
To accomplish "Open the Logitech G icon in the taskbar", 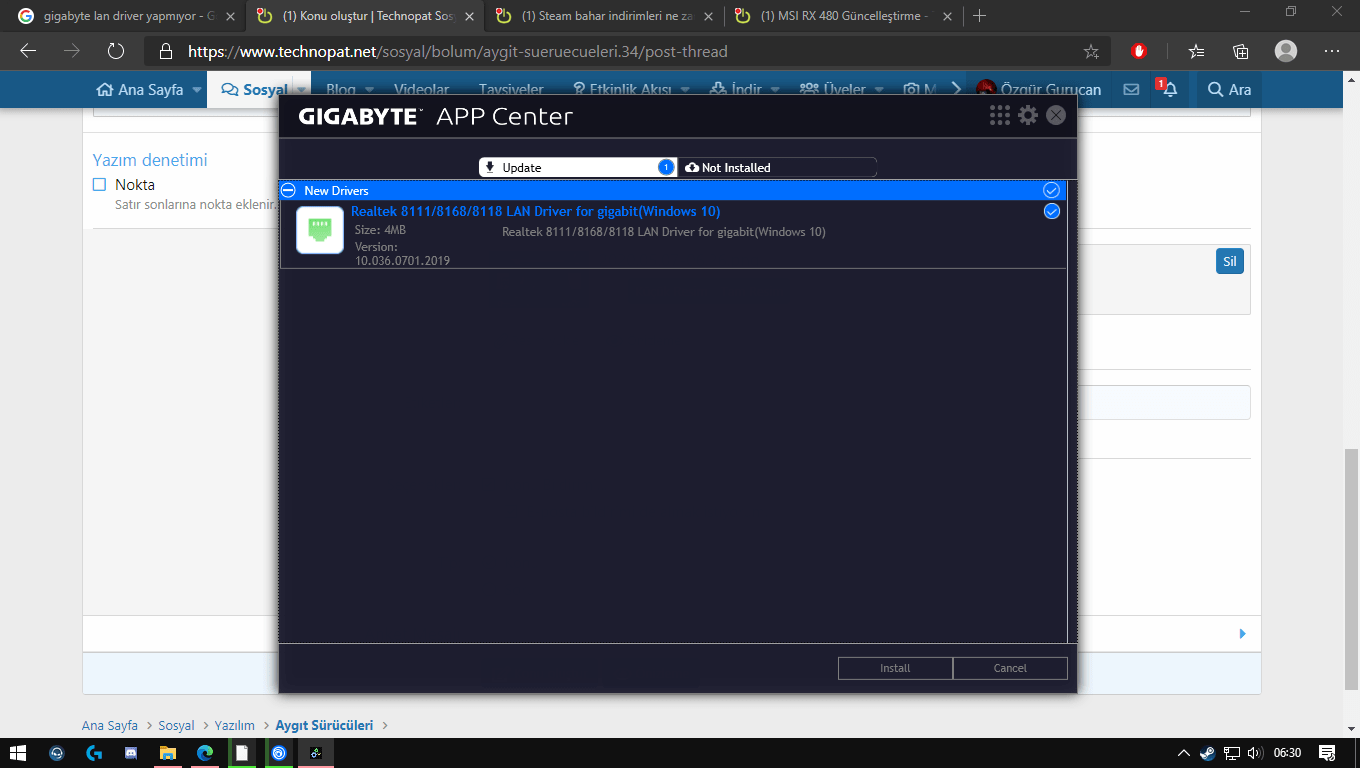I will pos(93,753).
